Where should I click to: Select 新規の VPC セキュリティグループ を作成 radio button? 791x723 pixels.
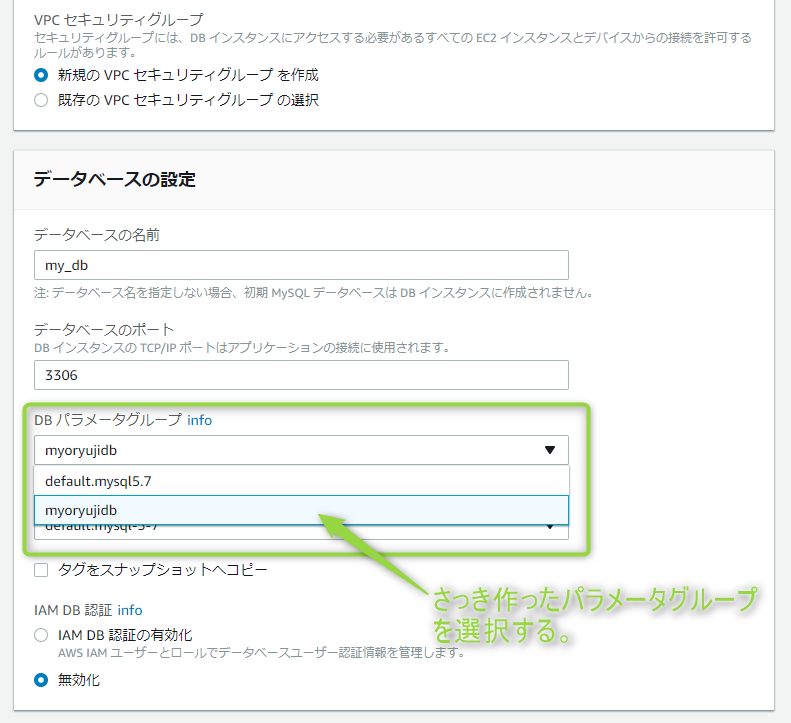point(41,75)
